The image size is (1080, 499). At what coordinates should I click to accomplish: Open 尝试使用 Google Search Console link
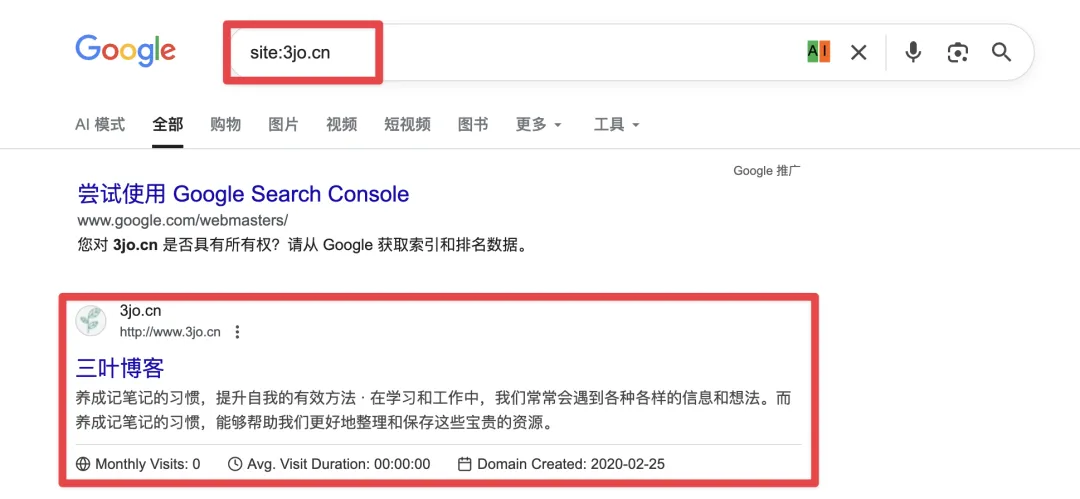243,194
